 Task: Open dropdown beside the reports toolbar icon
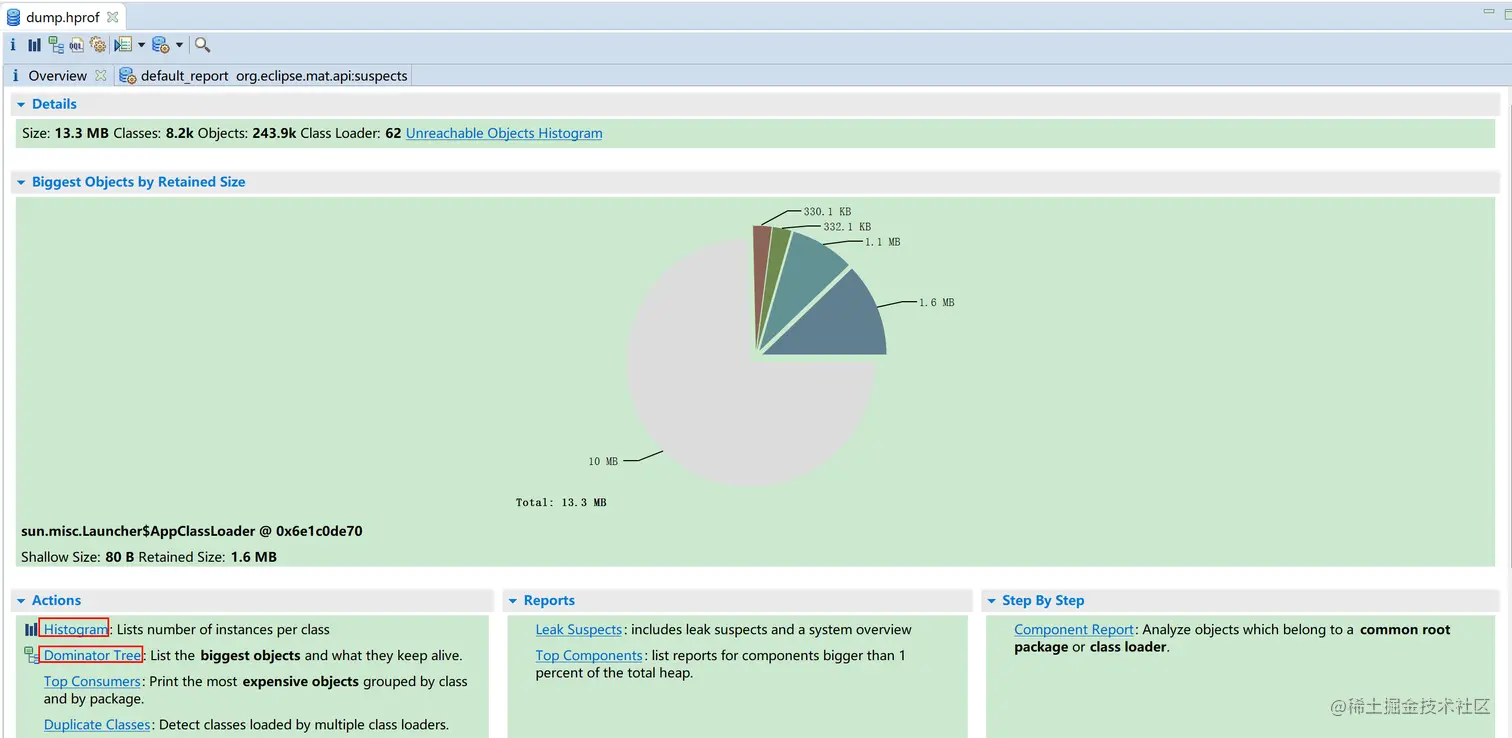141,45
